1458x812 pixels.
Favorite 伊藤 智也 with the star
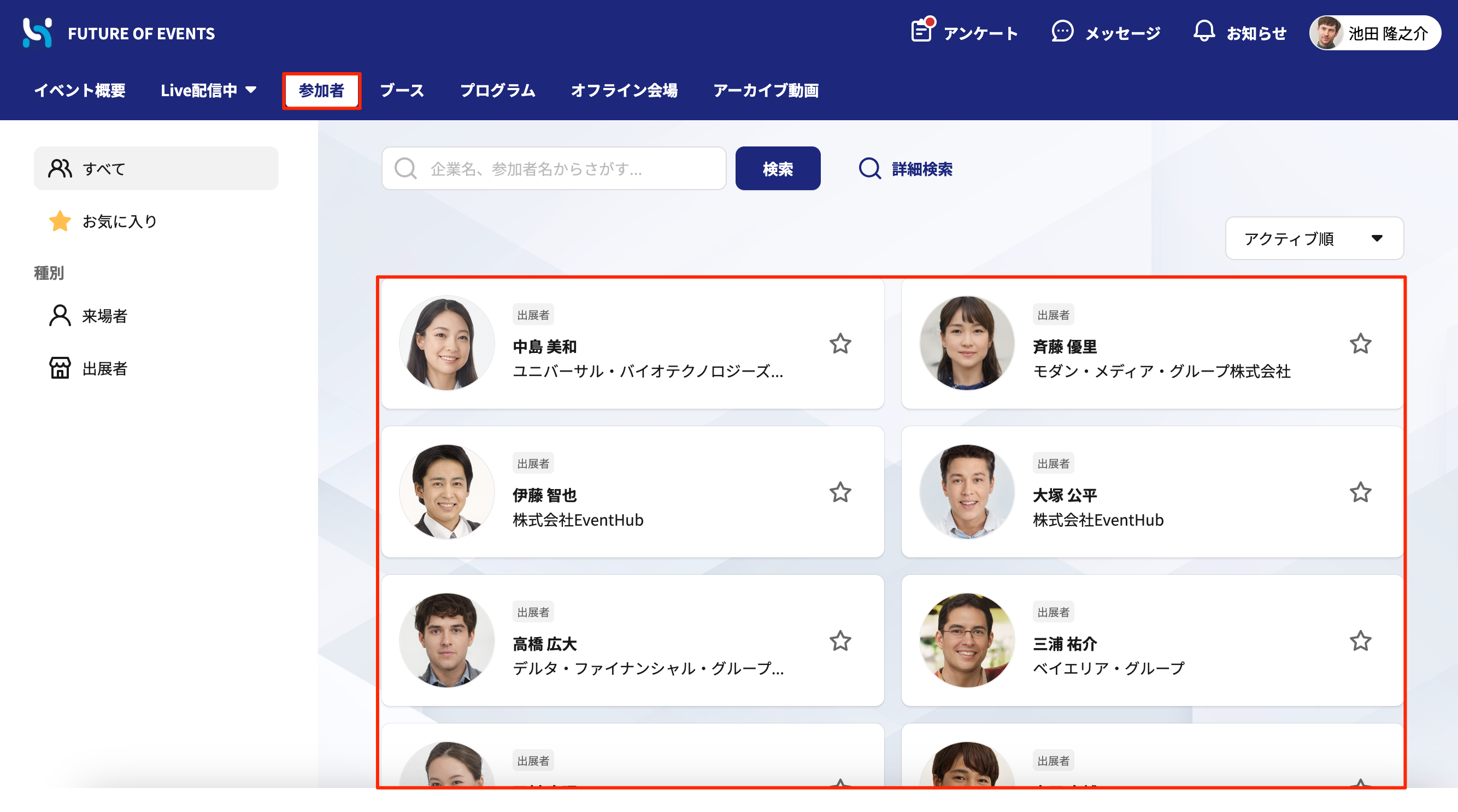coord(840,492)
